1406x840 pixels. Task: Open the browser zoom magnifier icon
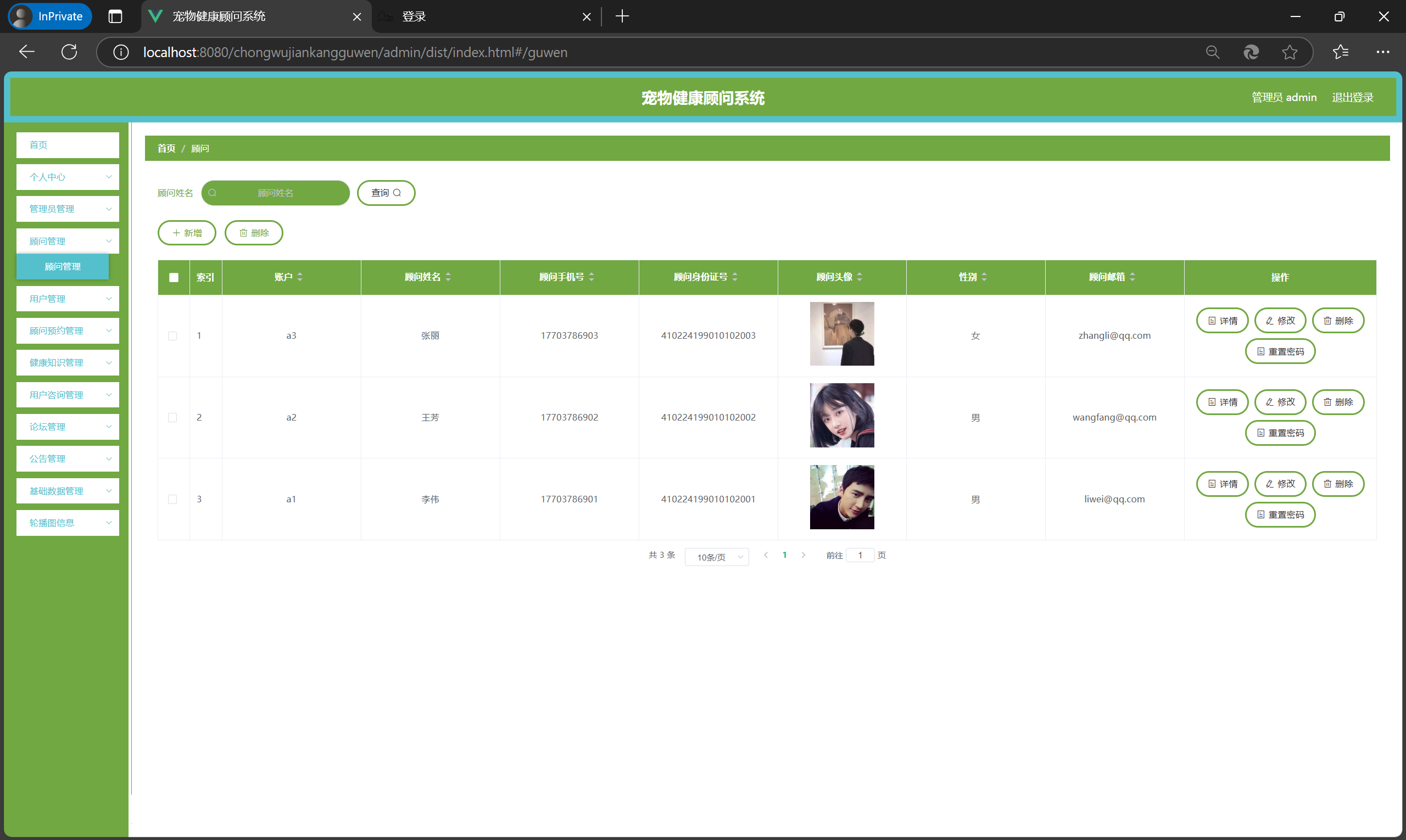click(1212, 52)
